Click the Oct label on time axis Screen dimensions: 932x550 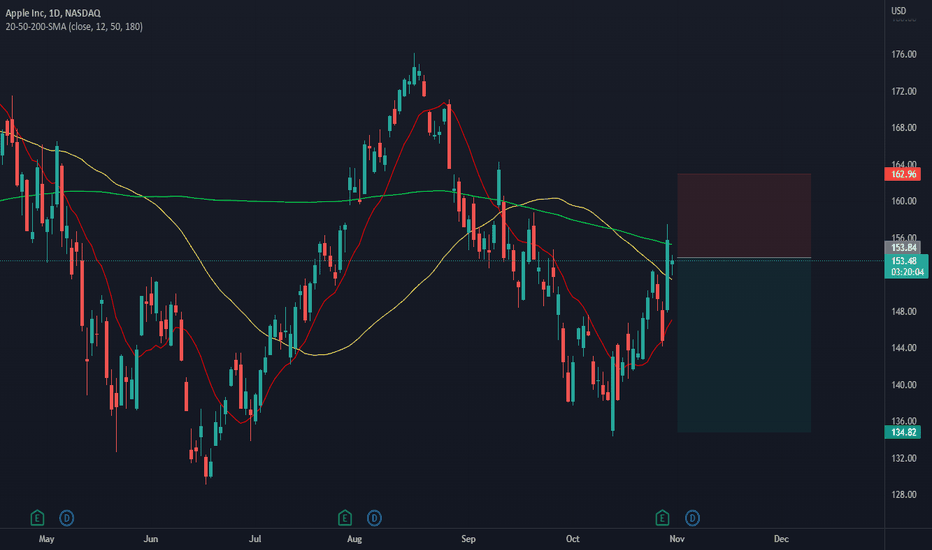click(x=572, y=539)
